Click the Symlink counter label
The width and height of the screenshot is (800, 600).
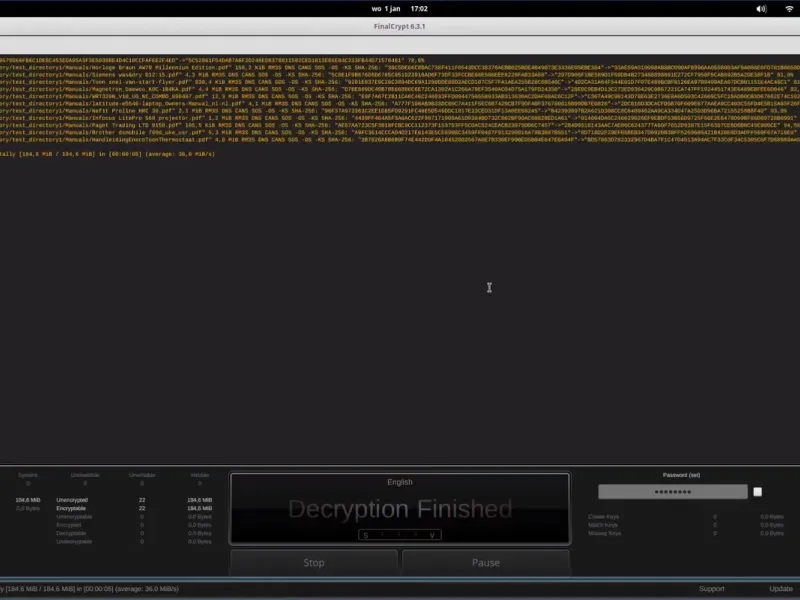pyautogui.click(x=28, y=475)
